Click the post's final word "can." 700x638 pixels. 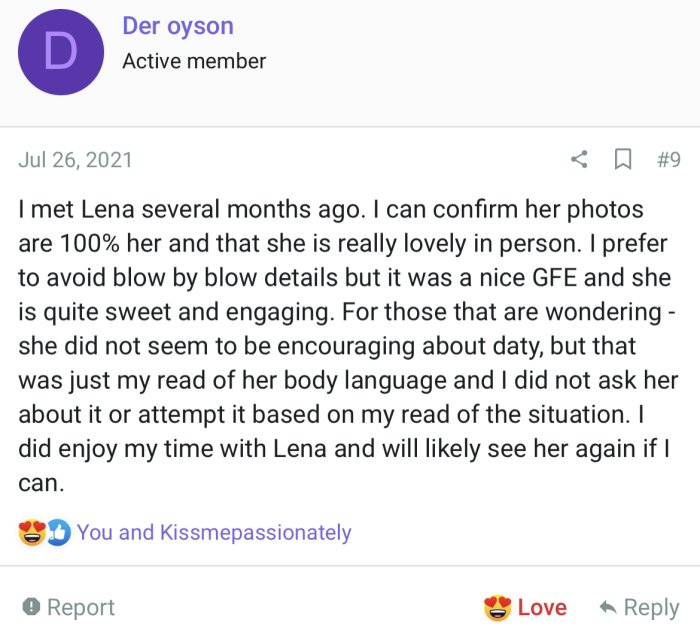[40, 484]
